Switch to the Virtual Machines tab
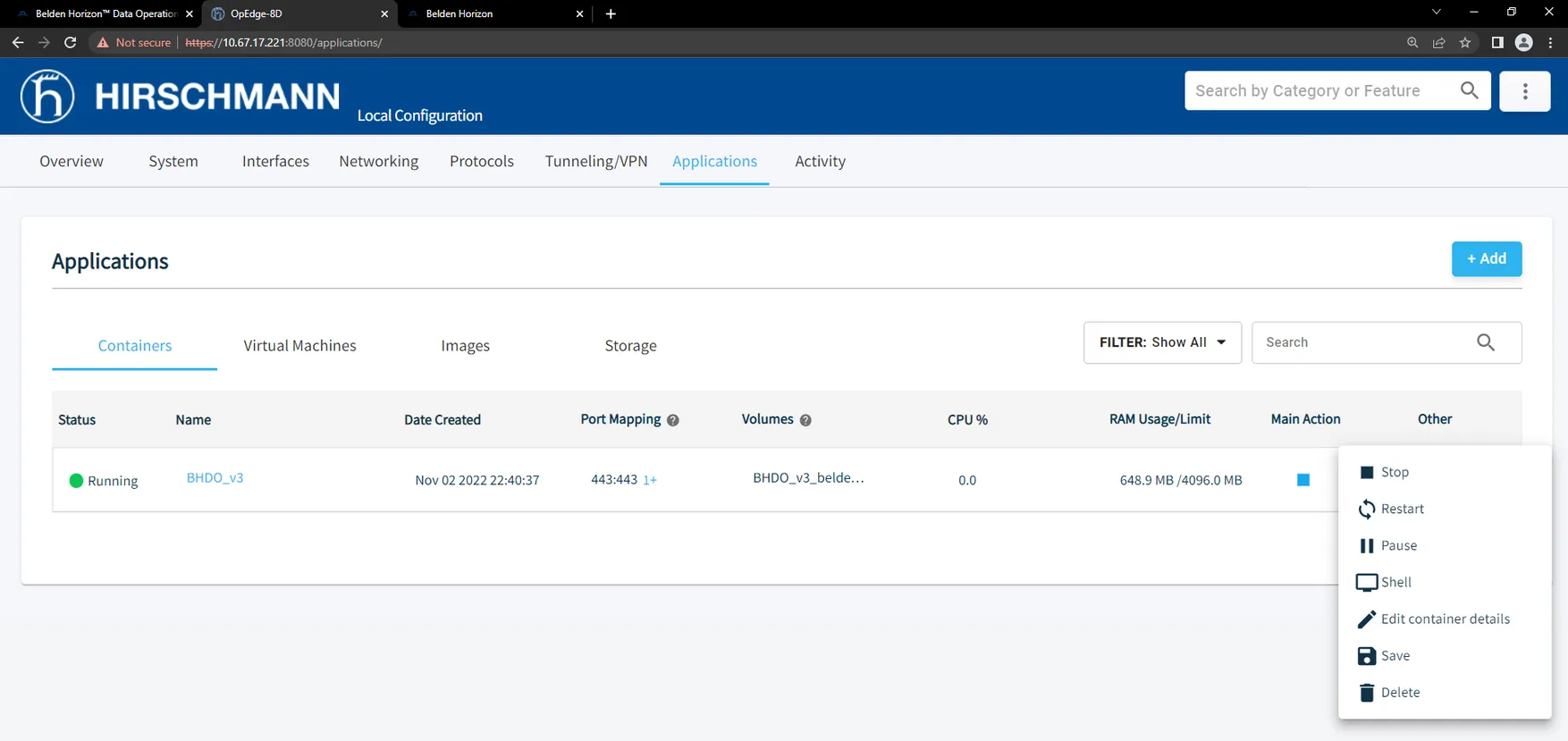1568x741 pixels. tap(299, 346)
